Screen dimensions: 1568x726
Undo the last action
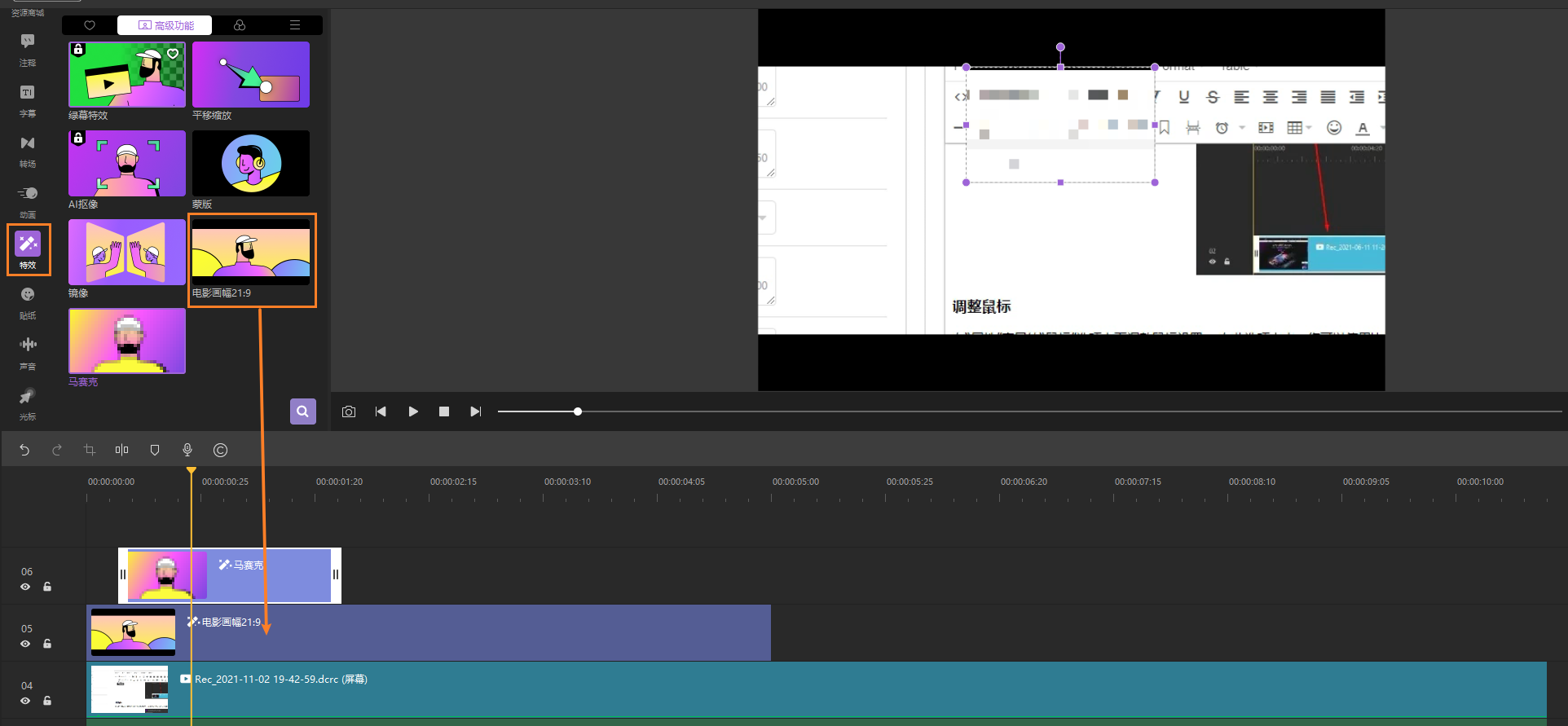coord(24,450)
